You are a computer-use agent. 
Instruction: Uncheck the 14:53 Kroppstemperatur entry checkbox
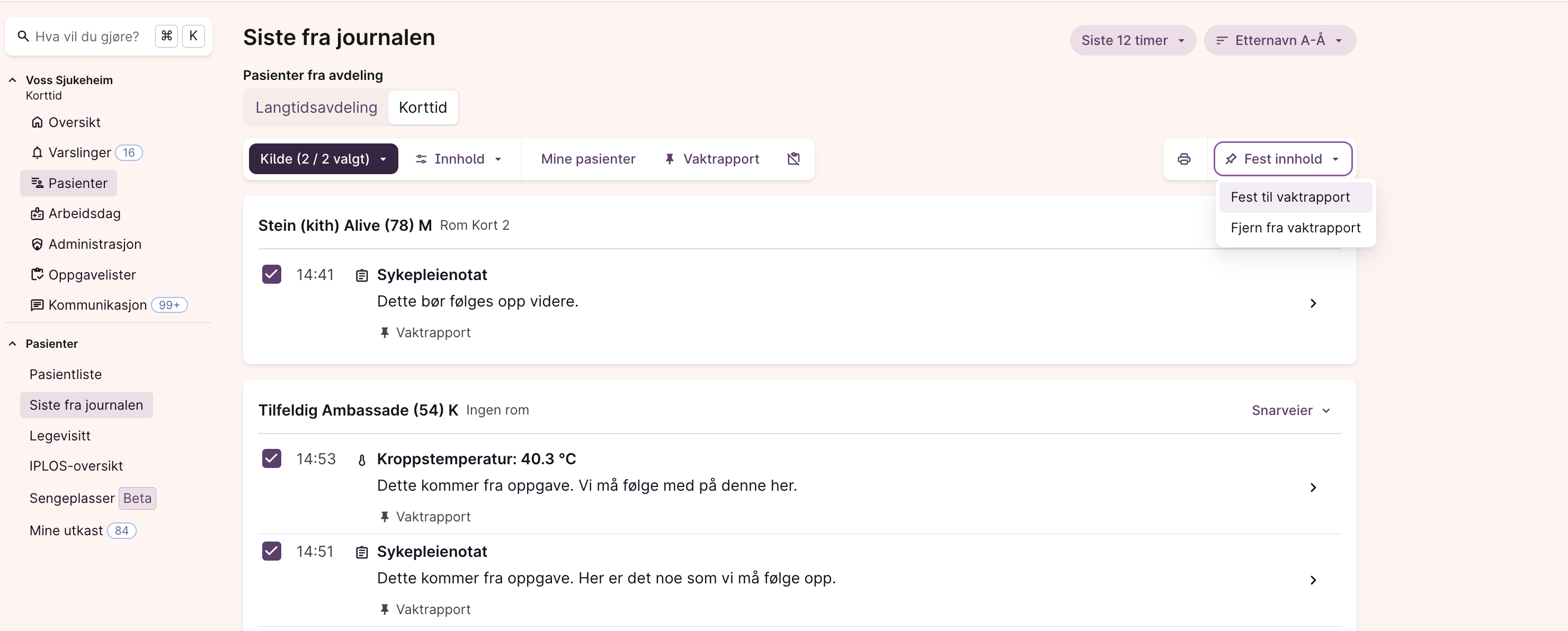coord(271,458)
